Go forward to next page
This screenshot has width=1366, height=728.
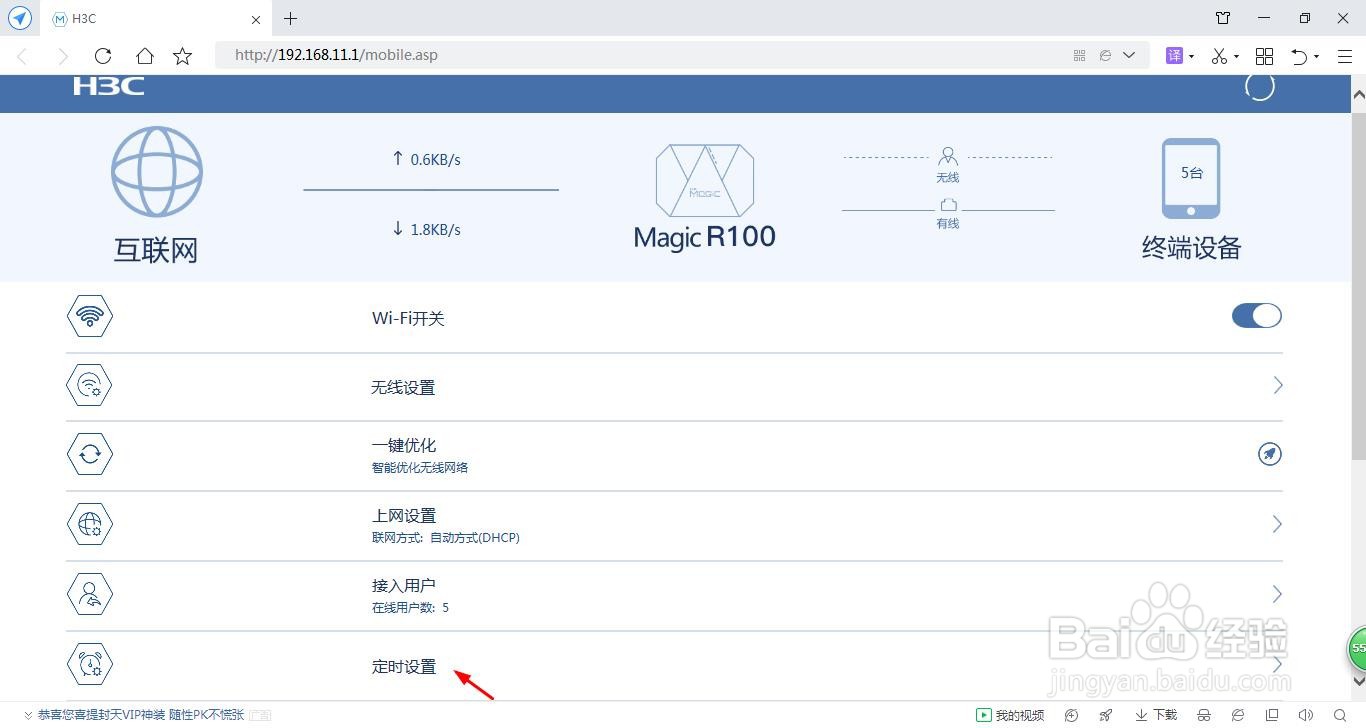[x=63, y=56]
